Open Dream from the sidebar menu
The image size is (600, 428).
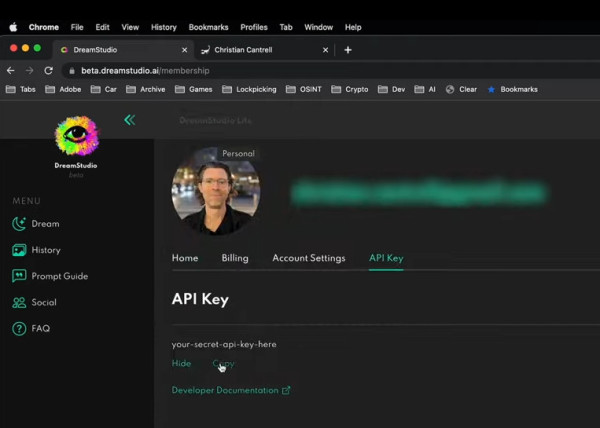pos(36,224)
